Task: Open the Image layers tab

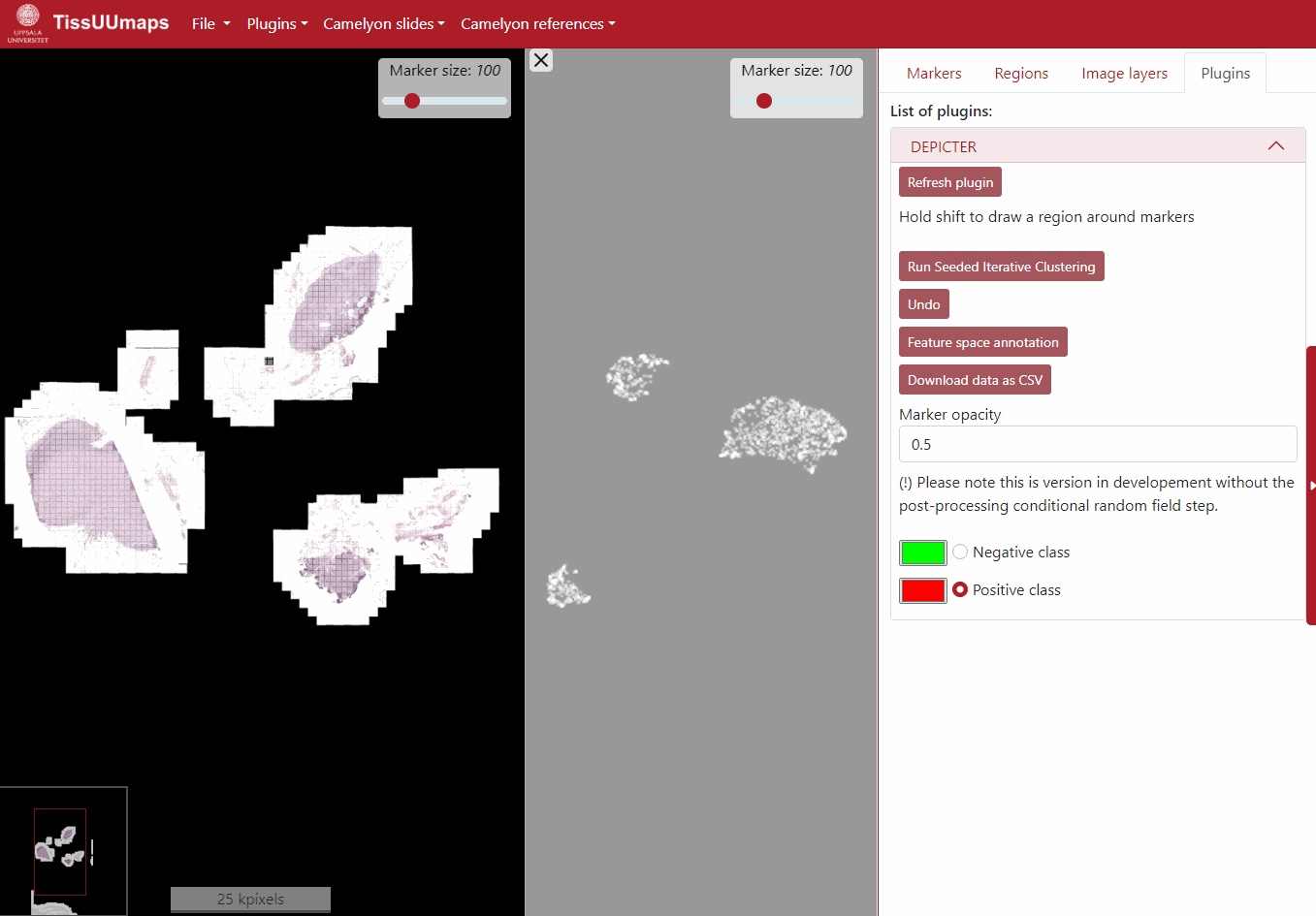Action: pos(1124,74)
